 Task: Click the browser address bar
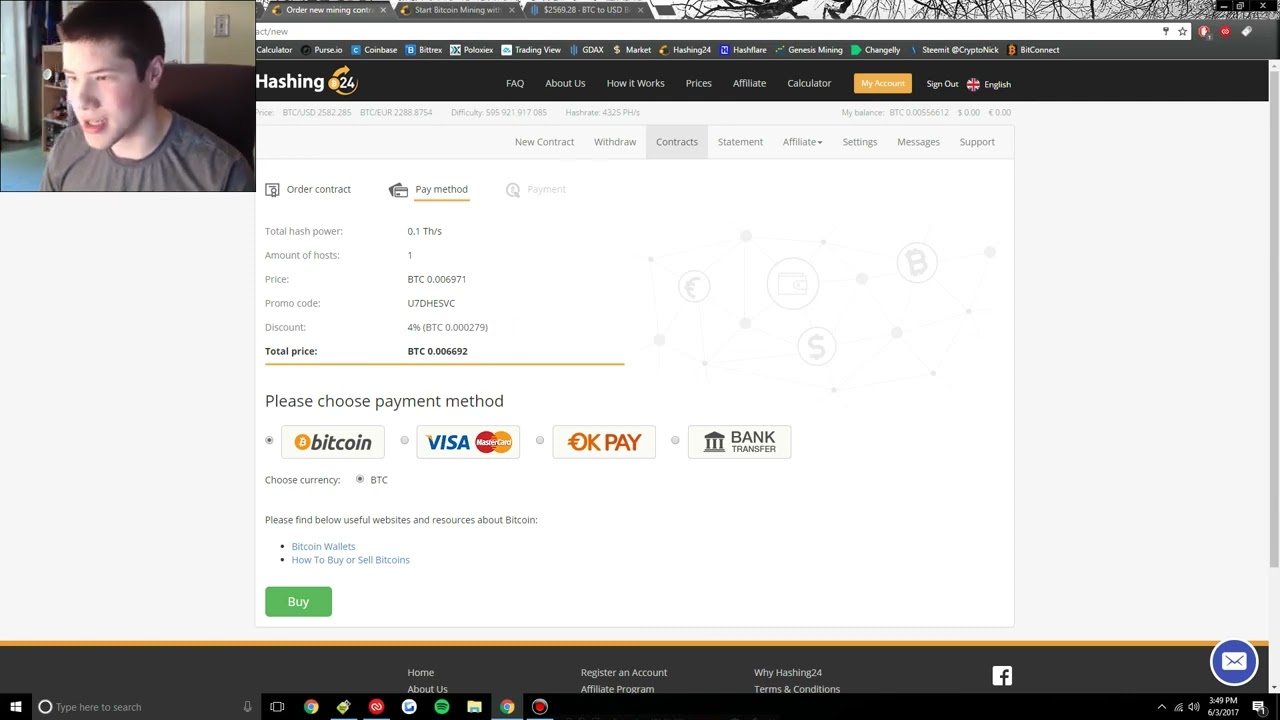[705, 32]
